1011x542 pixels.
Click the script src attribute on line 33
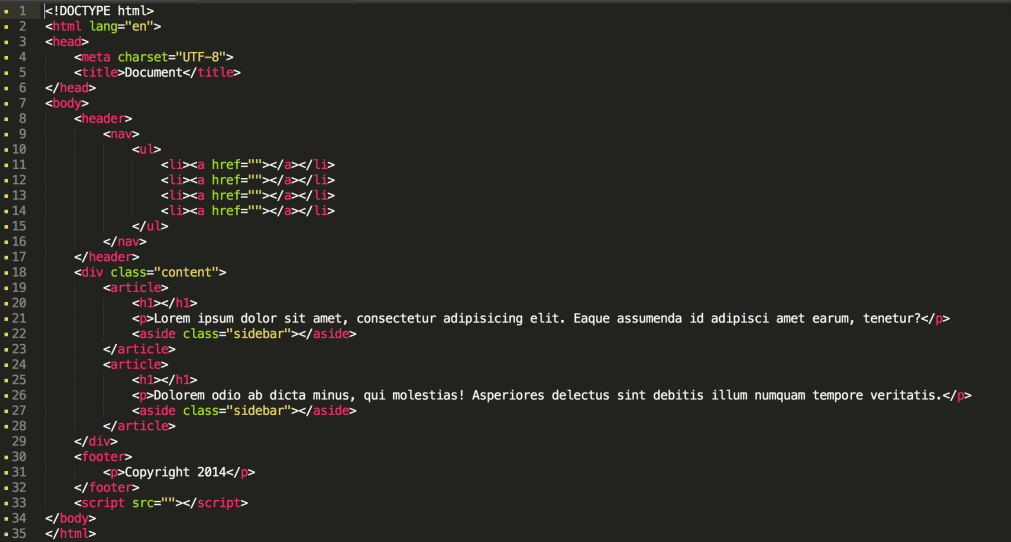153,504
